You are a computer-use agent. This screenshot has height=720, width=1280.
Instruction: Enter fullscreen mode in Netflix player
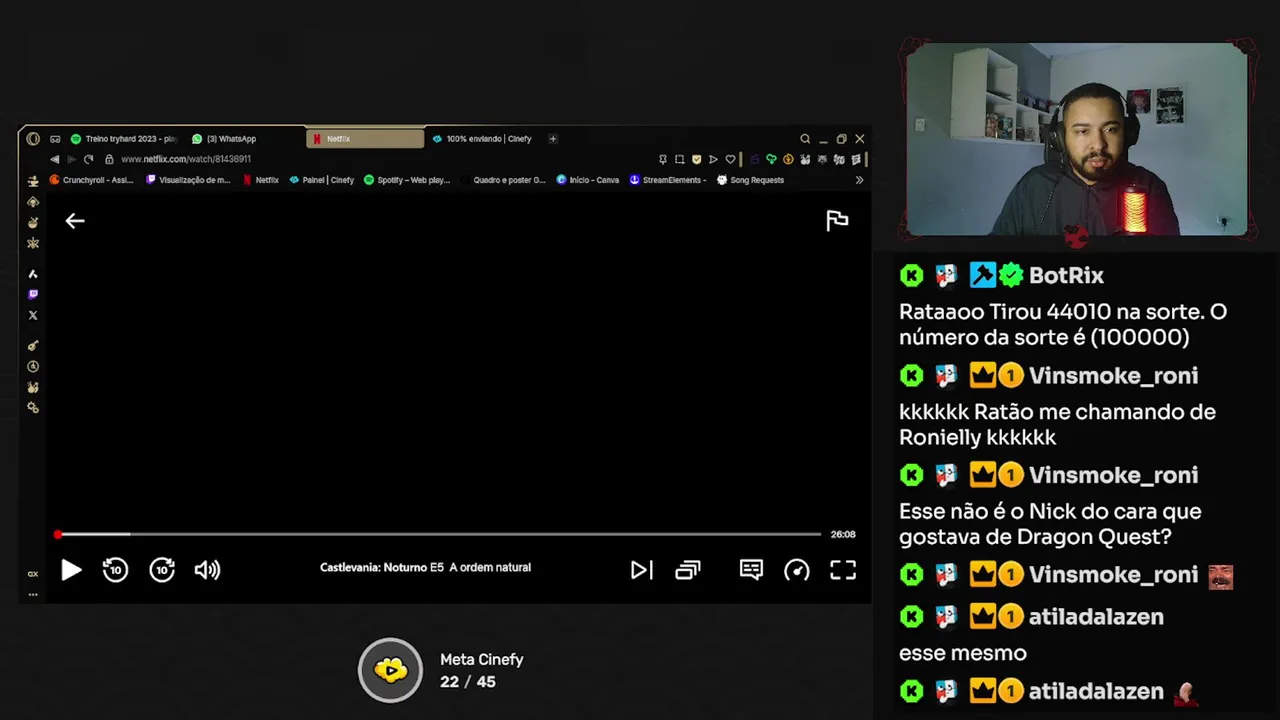843,570
